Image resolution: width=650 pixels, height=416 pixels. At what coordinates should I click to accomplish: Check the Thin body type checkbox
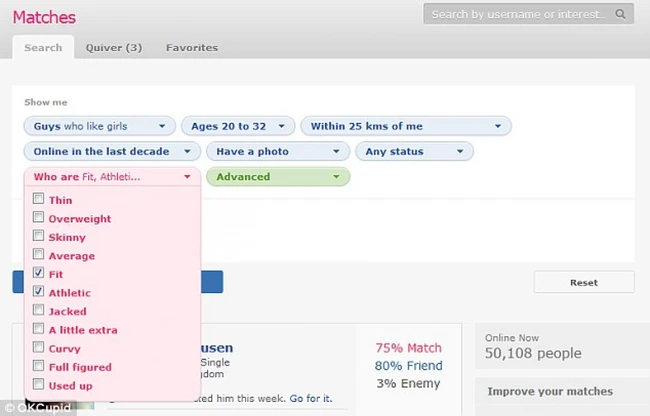pos(38,200)
